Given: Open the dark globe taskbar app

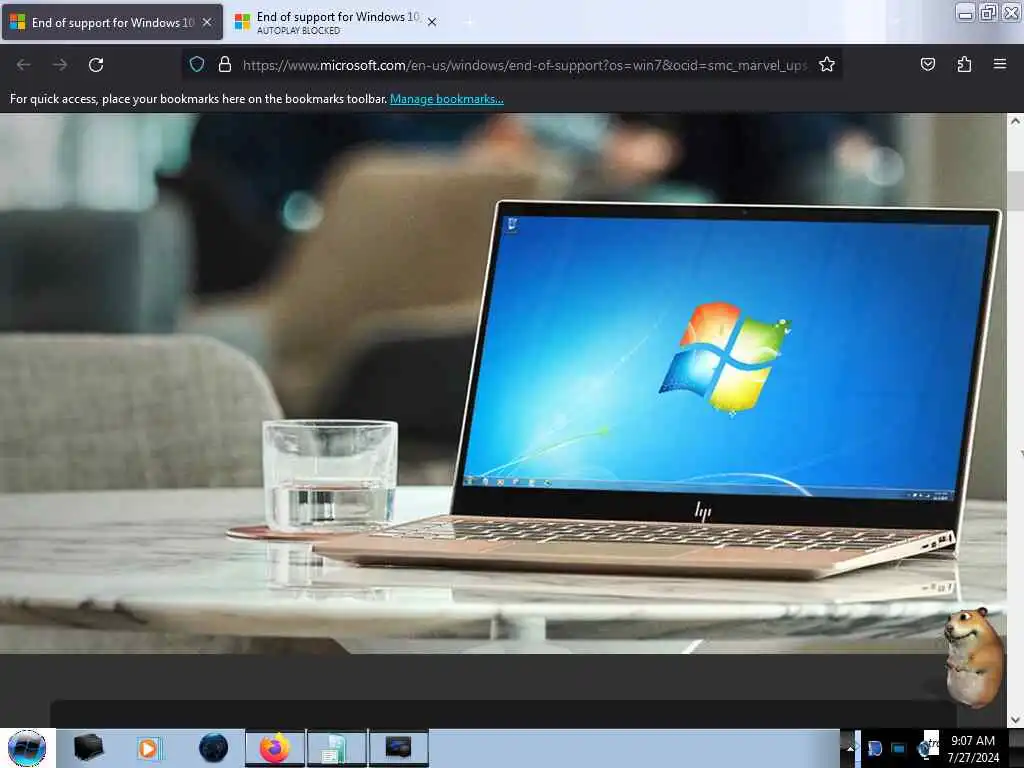Looking at the screenshot, I should tap(213, 748).
